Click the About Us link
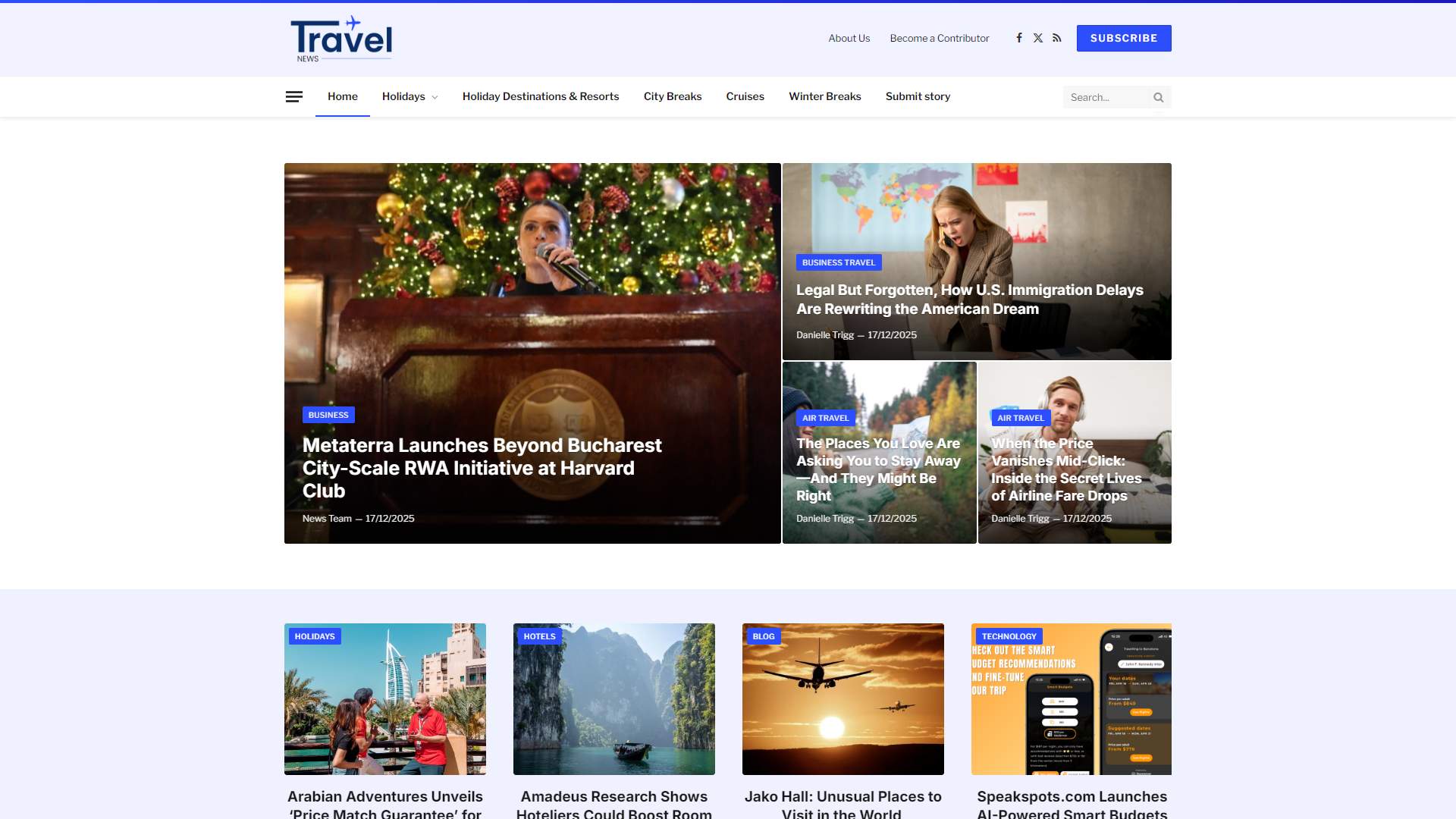This screenshot has width=1456, height=819. pyautogui.click(x=849, y=38)
